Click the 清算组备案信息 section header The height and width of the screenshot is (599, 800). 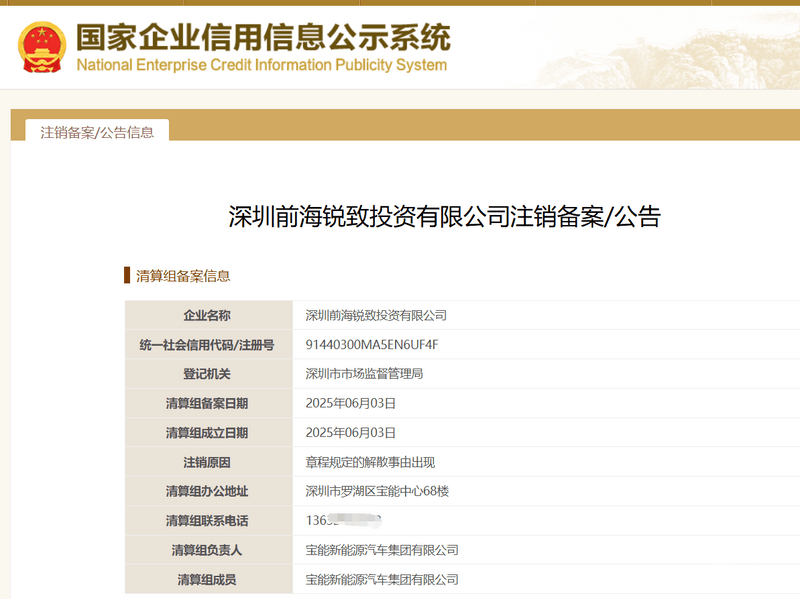[x=183, y=276]
